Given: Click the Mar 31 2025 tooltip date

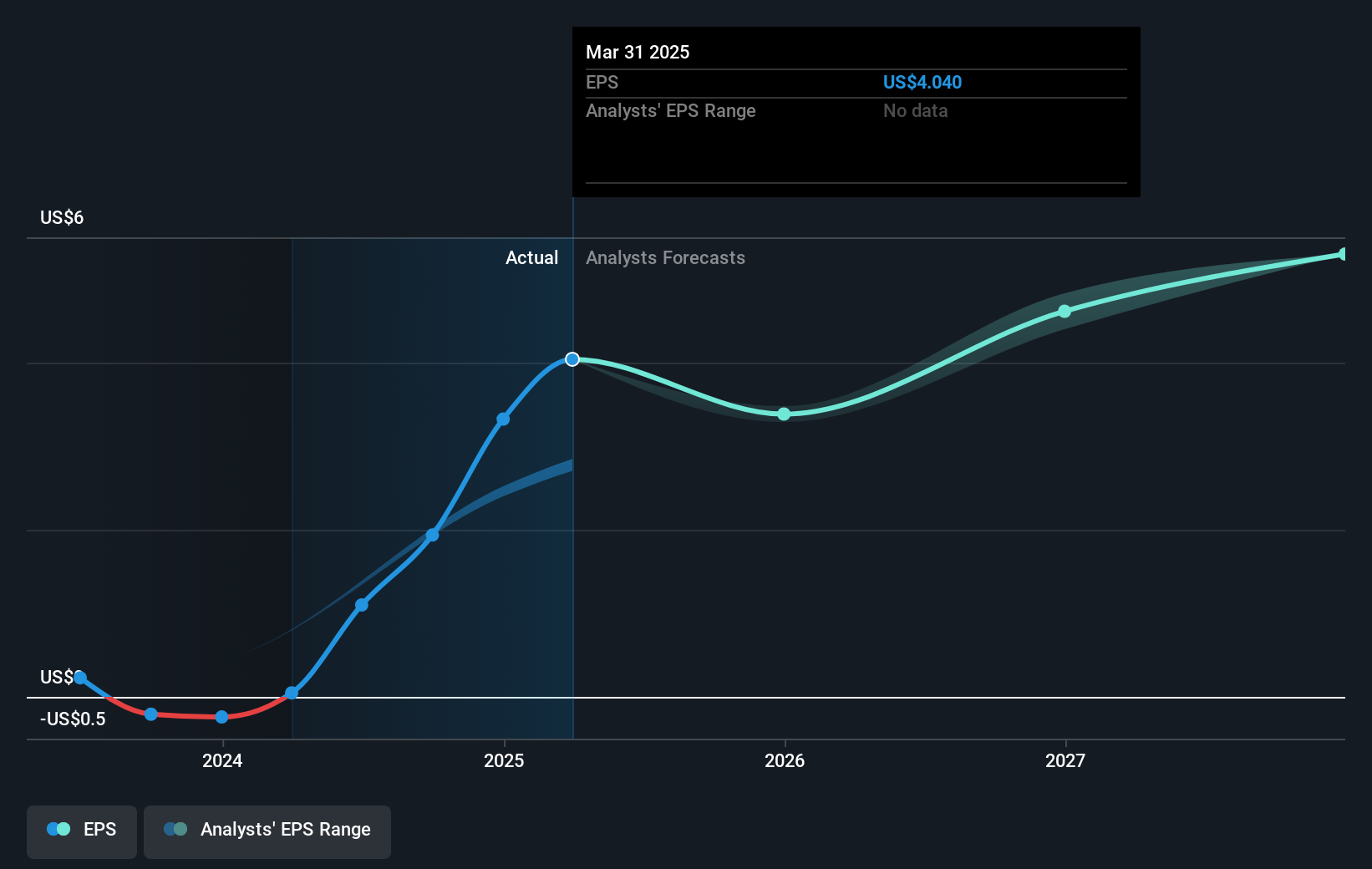Looking at the screenshot, I should [638, 53].
